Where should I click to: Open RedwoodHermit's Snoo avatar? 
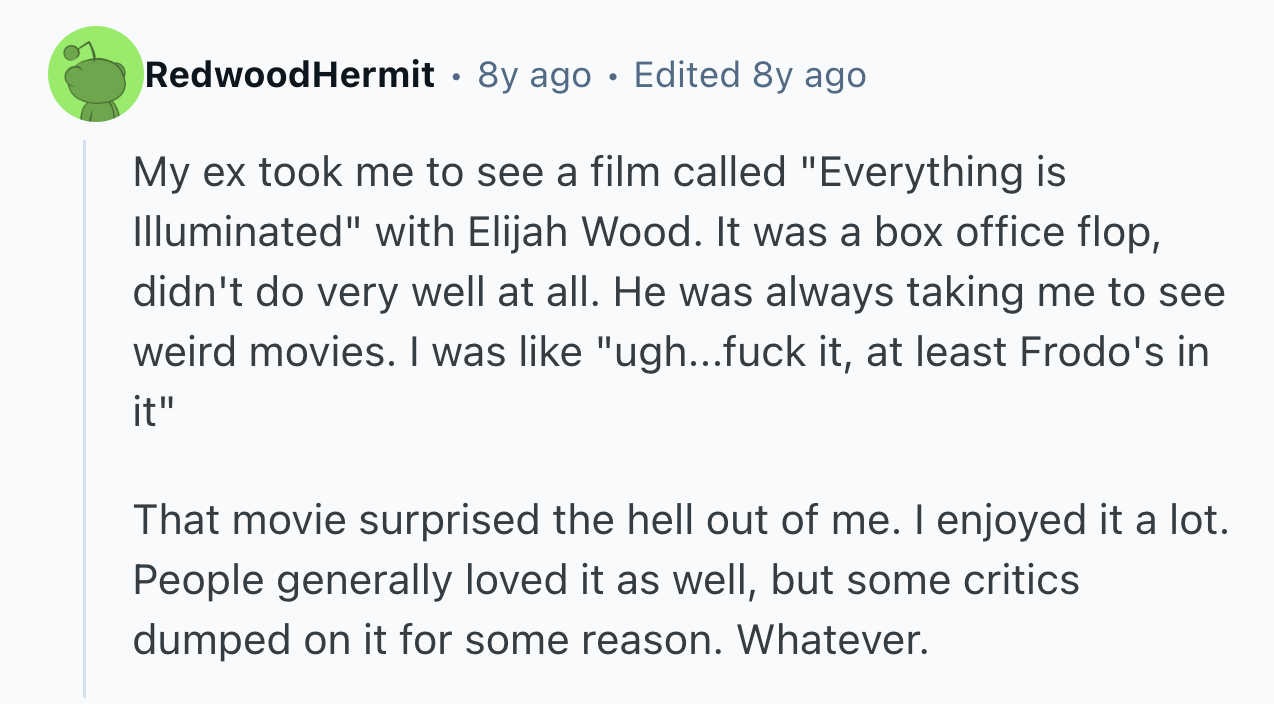pos(97,75)
